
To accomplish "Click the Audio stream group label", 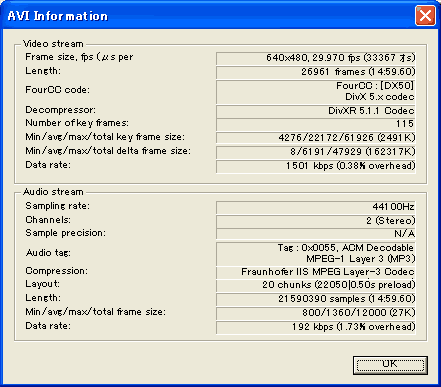I will coord(53,192).
